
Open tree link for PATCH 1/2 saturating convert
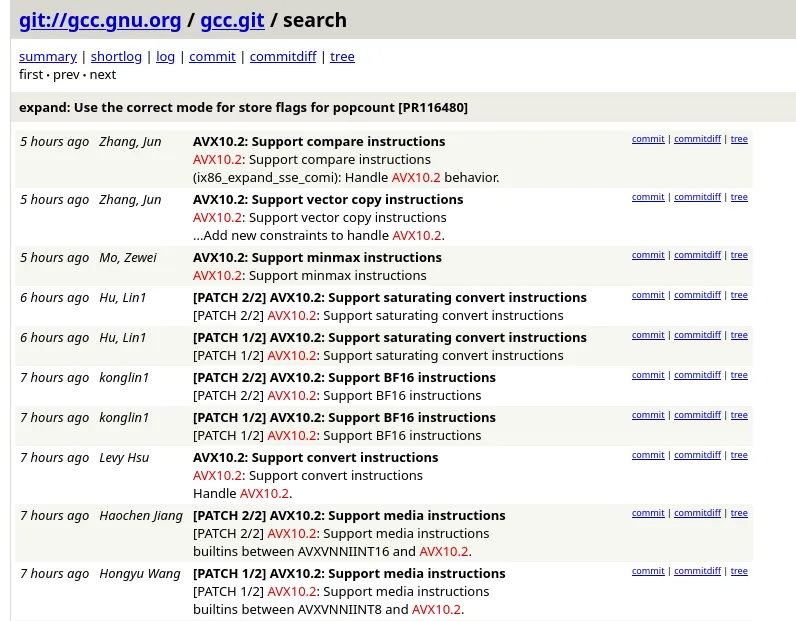[x=739, y=335]
